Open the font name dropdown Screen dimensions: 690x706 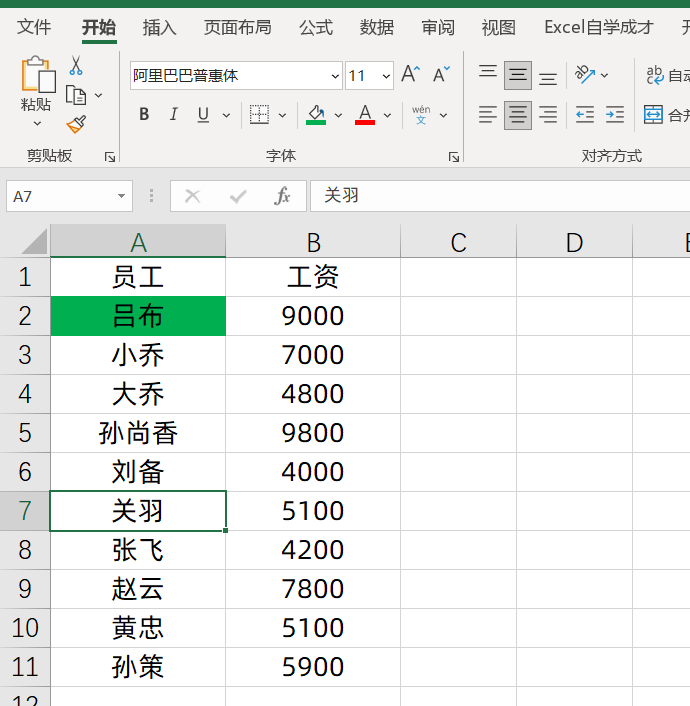point(335,76)
